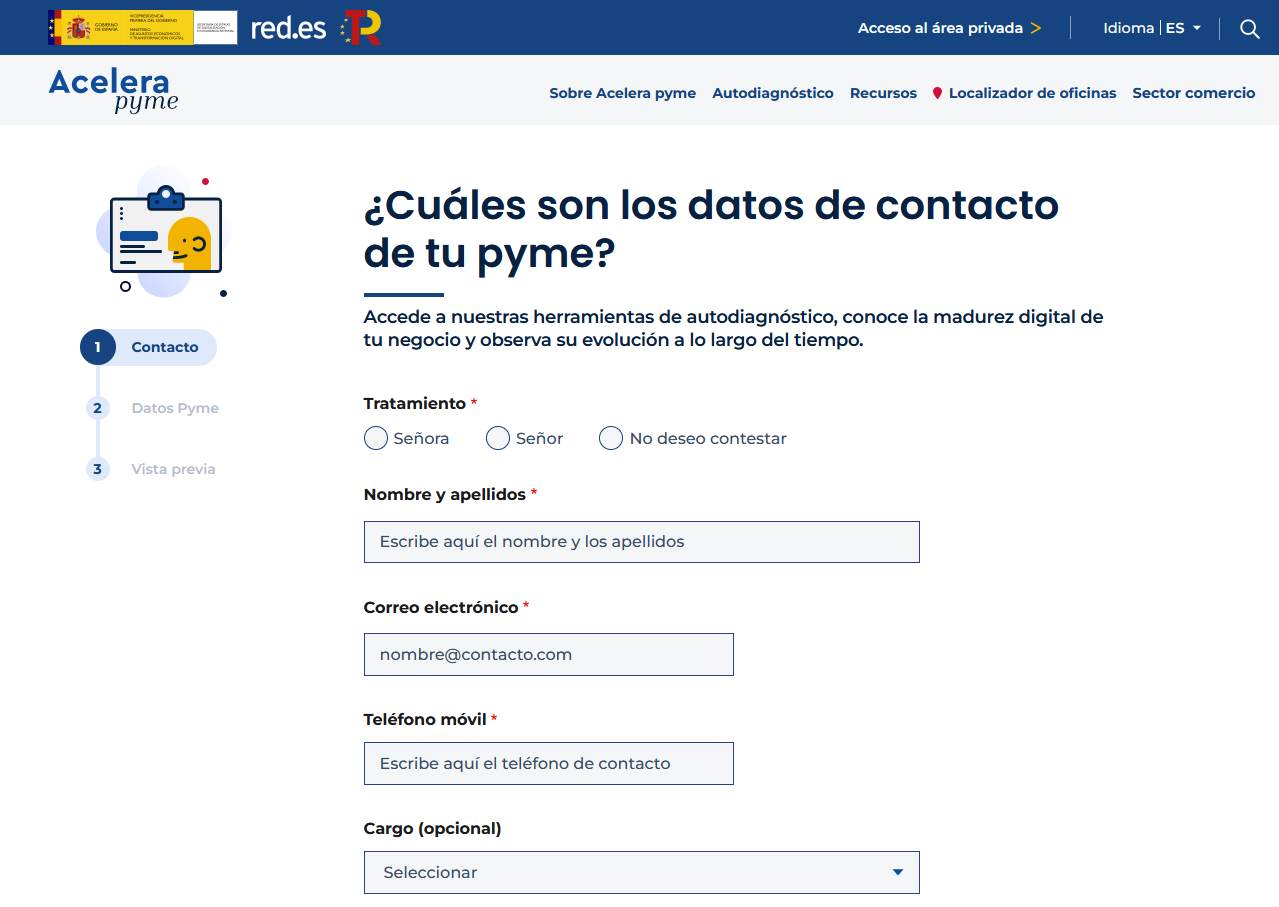This screenshot has width=1279, height=907.
Task: Go to Acceso al área privada
Action: [949, 28]
